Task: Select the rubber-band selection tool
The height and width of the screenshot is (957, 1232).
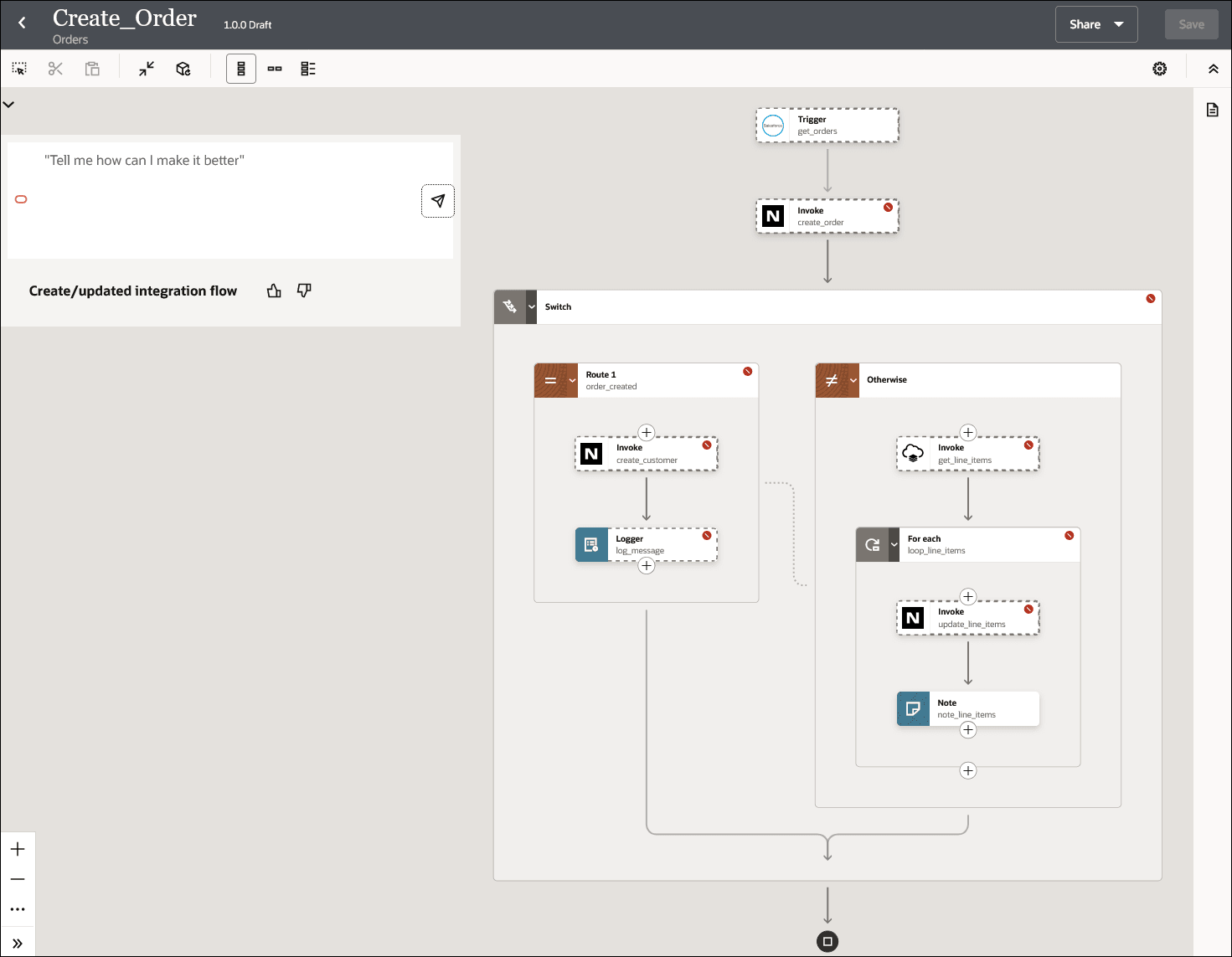Action: tap(18, 68)
